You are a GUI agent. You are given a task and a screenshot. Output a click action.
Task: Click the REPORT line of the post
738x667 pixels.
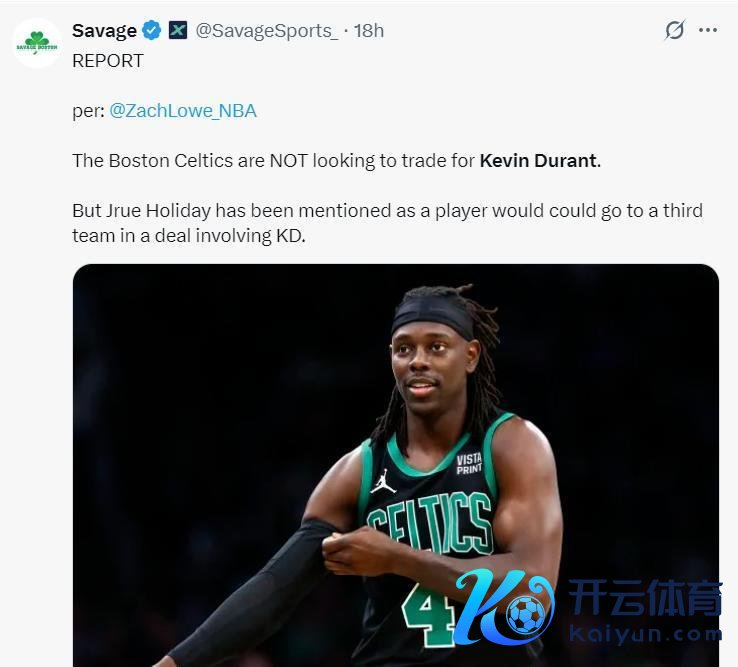coord(108,61)
